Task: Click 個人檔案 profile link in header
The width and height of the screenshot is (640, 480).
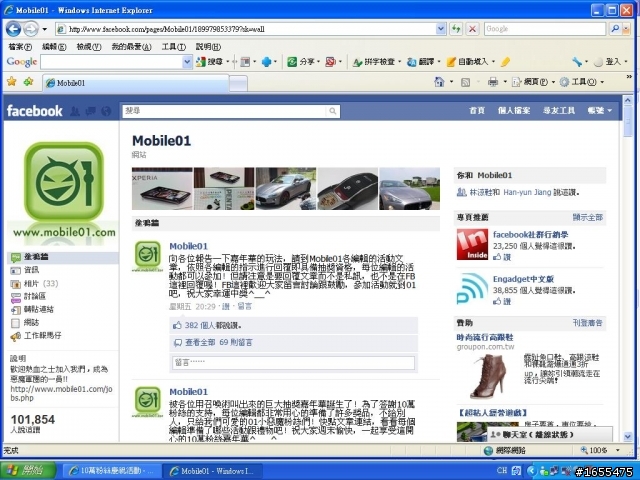Action: pyautogui.click(x=514, y=111)
